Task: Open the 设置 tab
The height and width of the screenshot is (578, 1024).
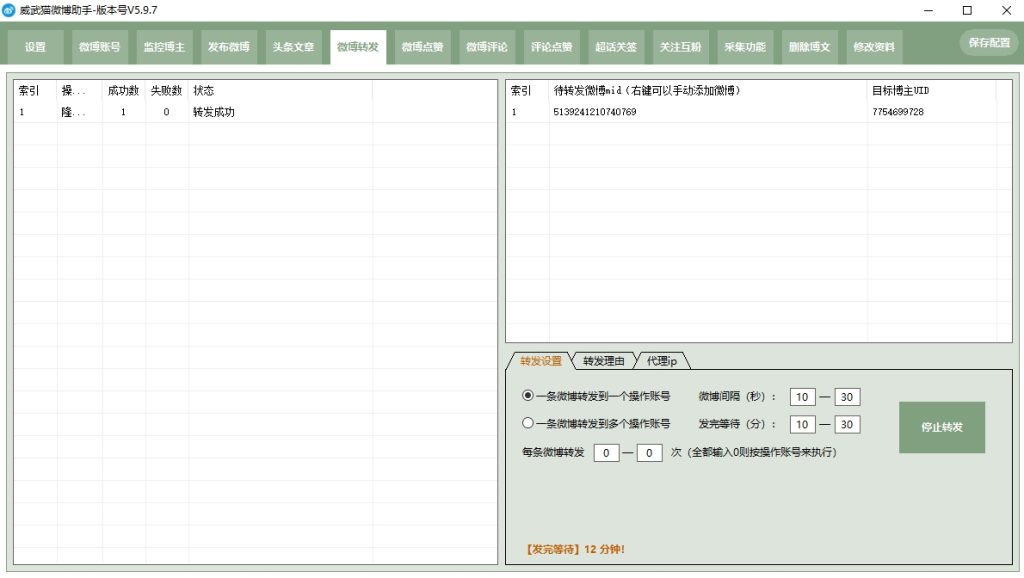Action: click(36, 47)
